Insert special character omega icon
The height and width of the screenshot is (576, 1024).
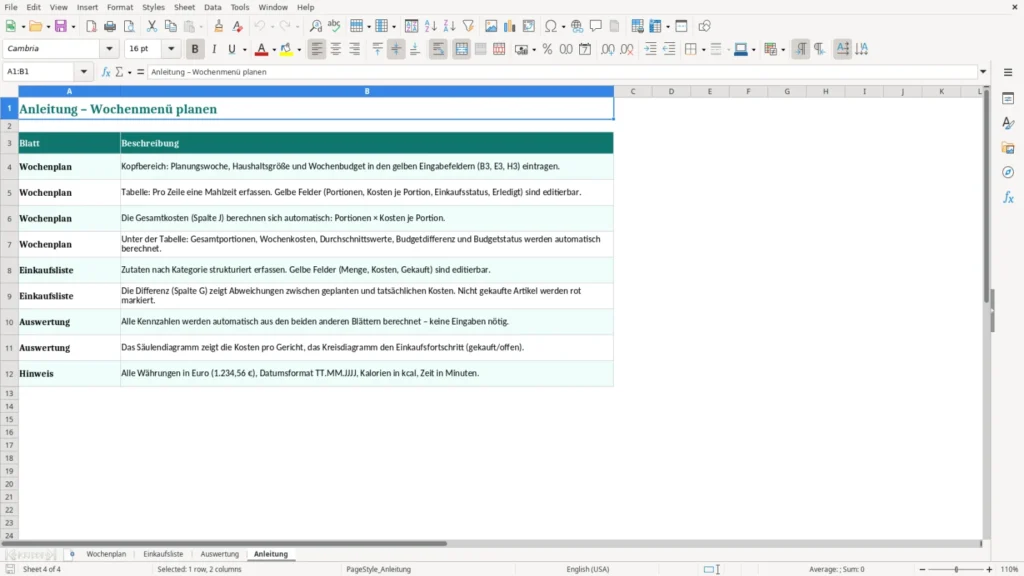tap(551, 26)
